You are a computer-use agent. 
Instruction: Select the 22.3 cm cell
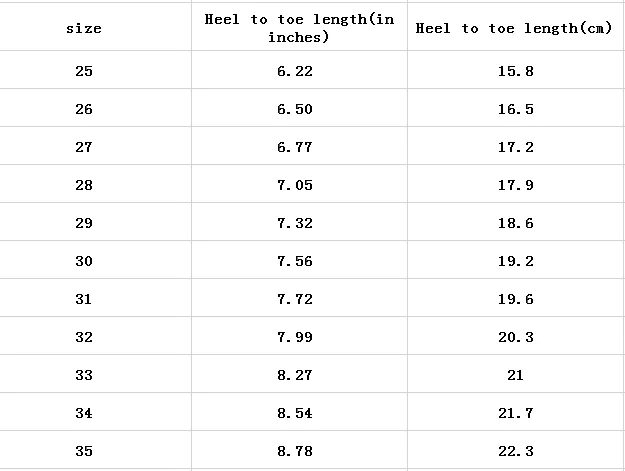click(x=515, y=451)
